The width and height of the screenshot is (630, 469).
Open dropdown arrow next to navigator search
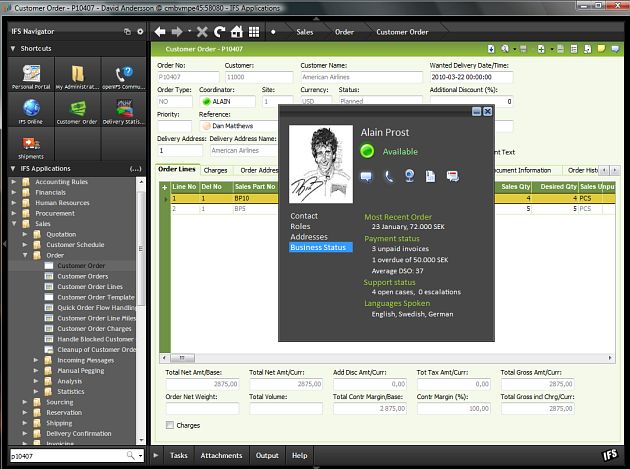[x=140, y=456]
